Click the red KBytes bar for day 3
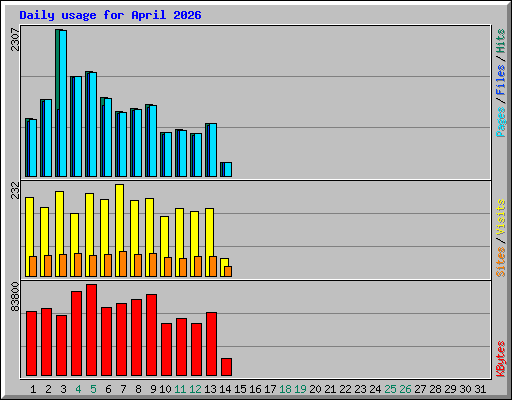This screenshot has height=400, width=512. point(61,346)
